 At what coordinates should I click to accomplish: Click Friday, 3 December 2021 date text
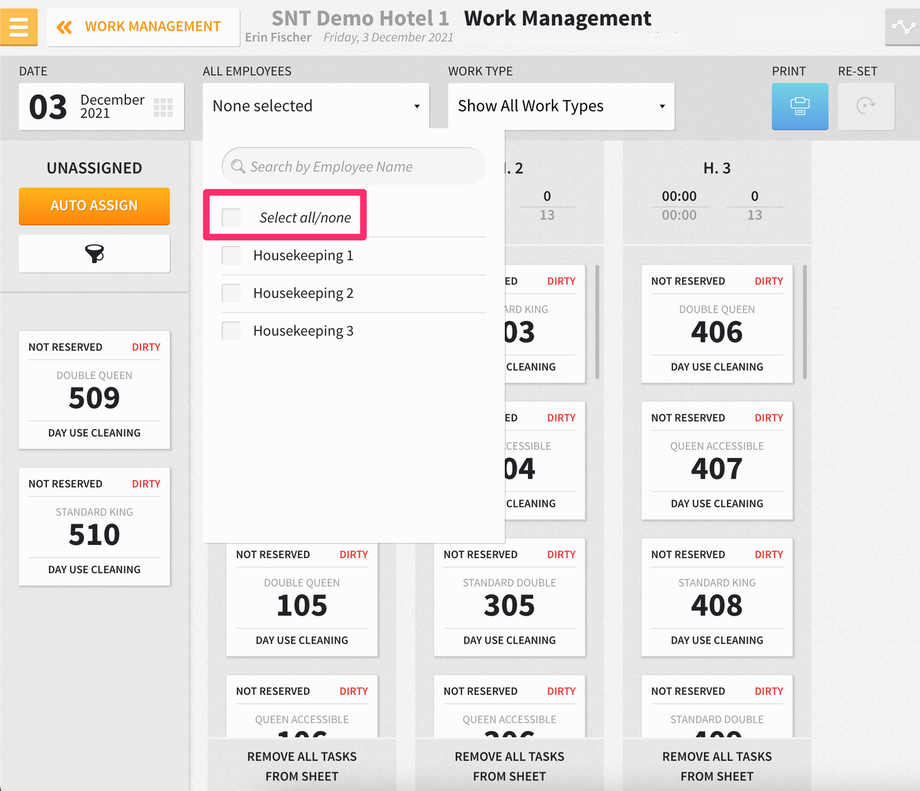[388, 38]
